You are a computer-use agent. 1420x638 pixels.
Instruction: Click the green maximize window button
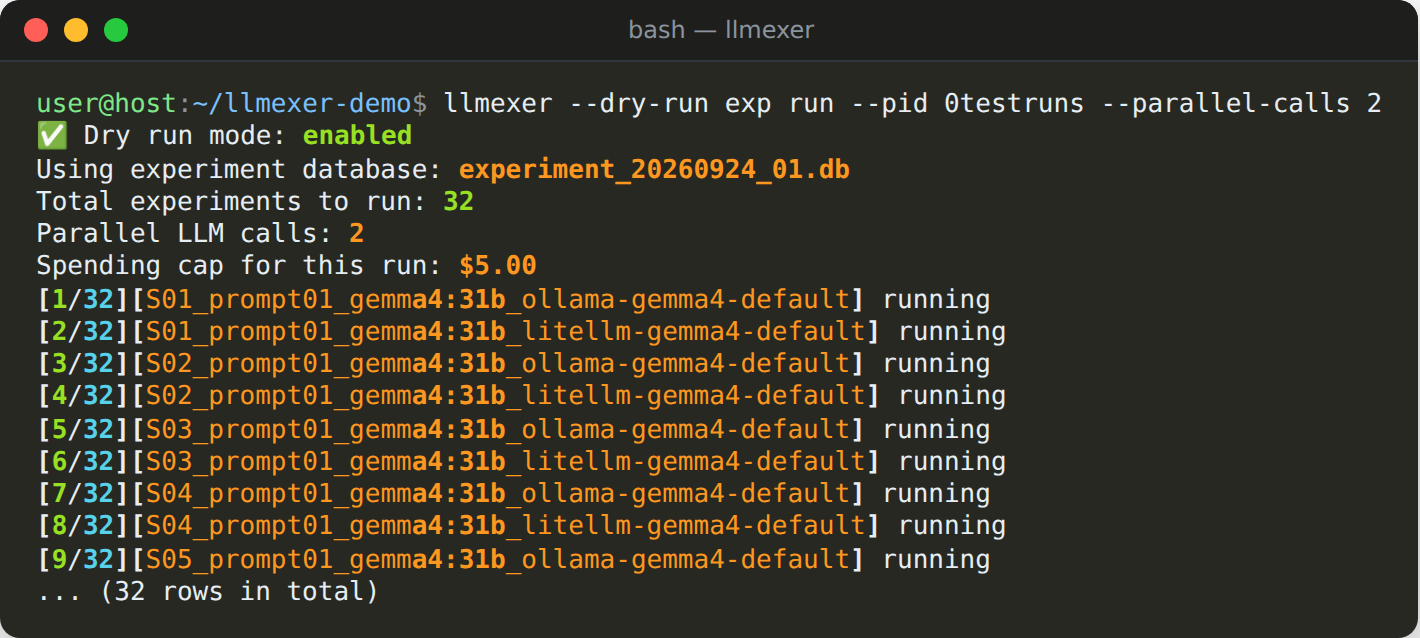click(116, 30)
